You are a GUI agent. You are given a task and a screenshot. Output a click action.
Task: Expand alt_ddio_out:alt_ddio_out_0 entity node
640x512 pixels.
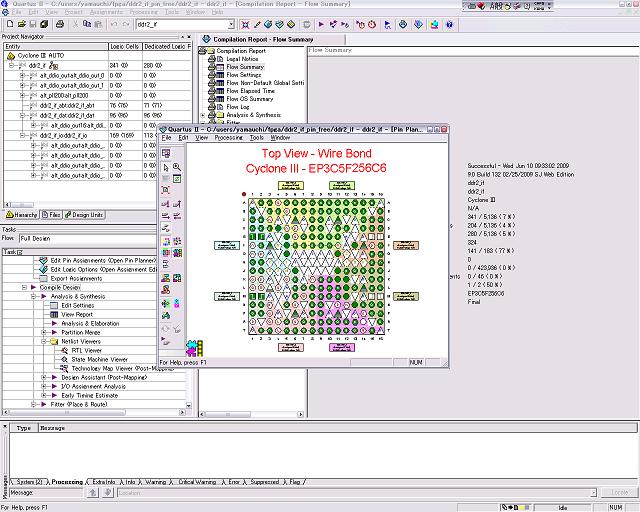point(22,76)
